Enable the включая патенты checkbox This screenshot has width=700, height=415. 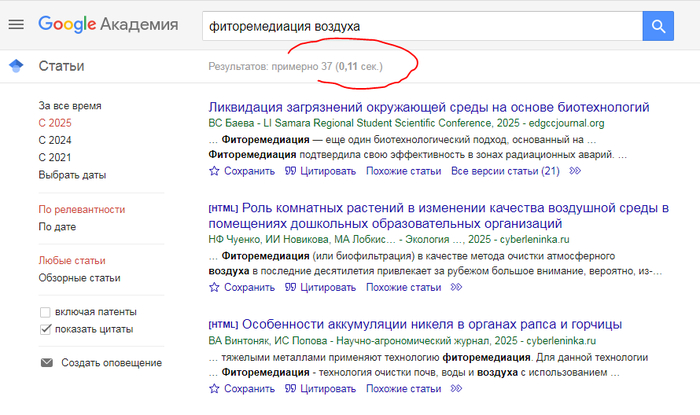[x=46, y=312]
